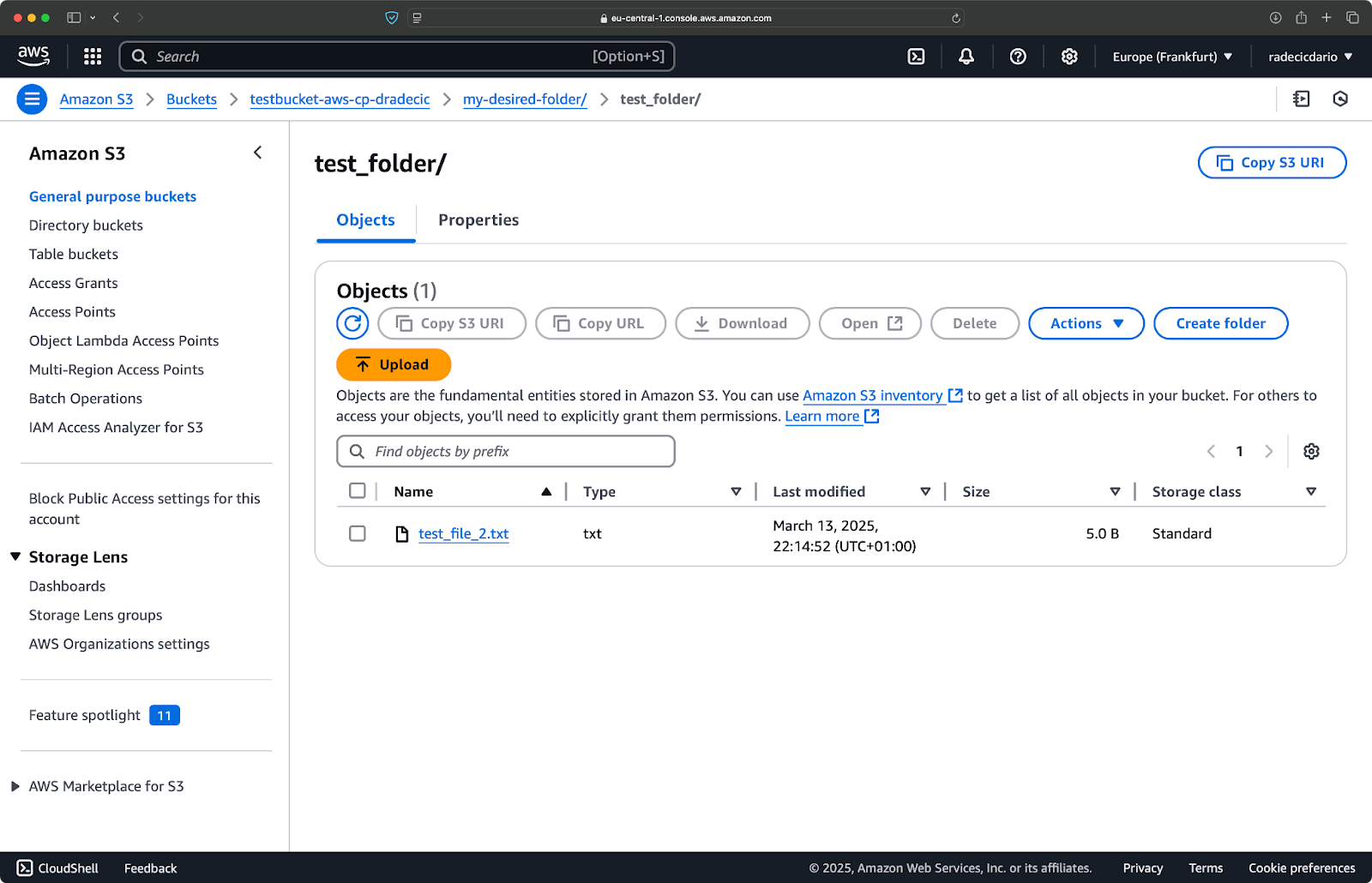Open the Learn more link

832,416
